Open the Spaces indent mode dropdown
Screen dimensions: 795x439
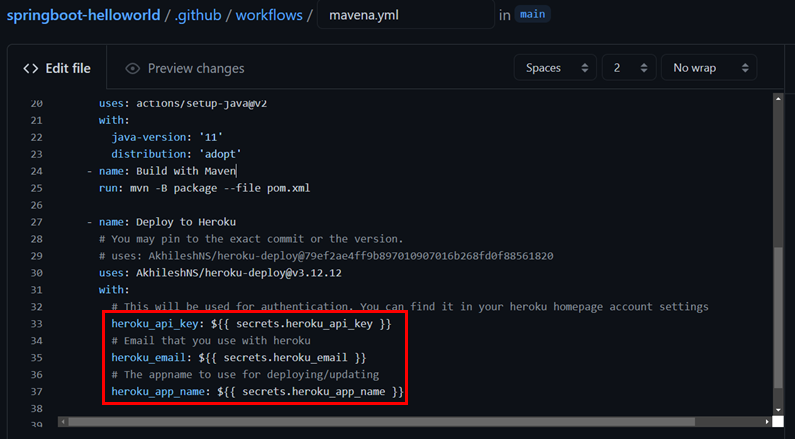pyautogui.click(x=555, y=68)
